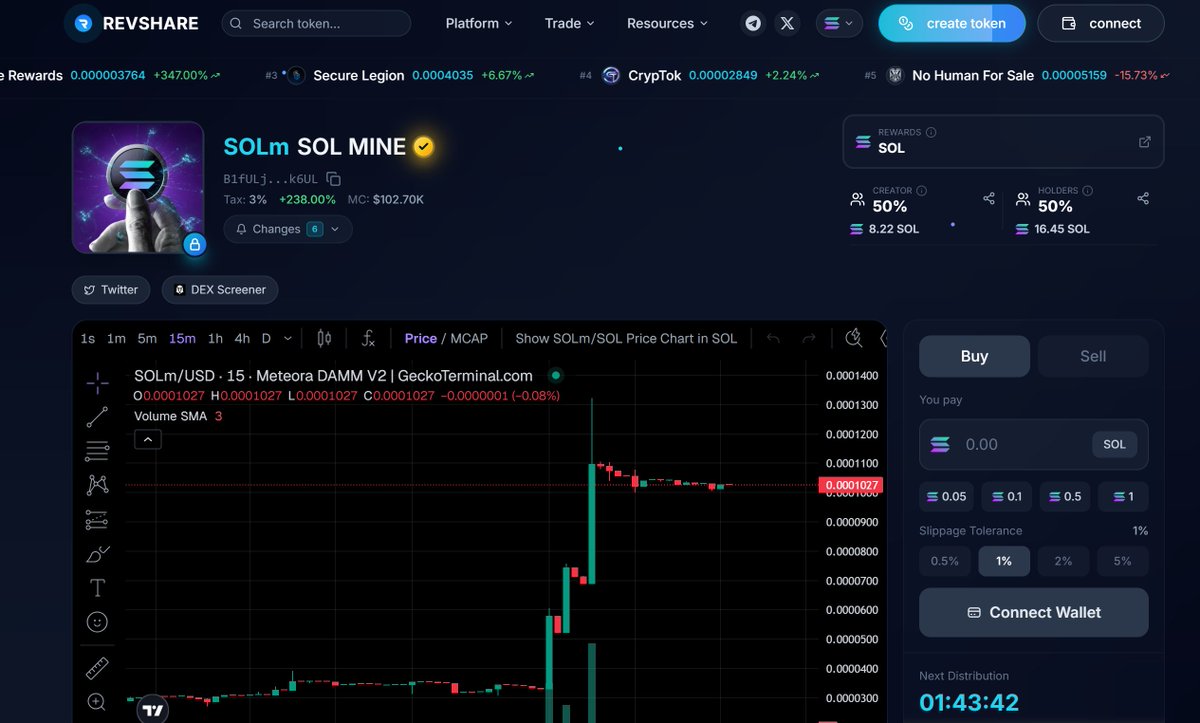Expand the Changes dropdown
Screen dimensions: 1200x723
[288, 229]
